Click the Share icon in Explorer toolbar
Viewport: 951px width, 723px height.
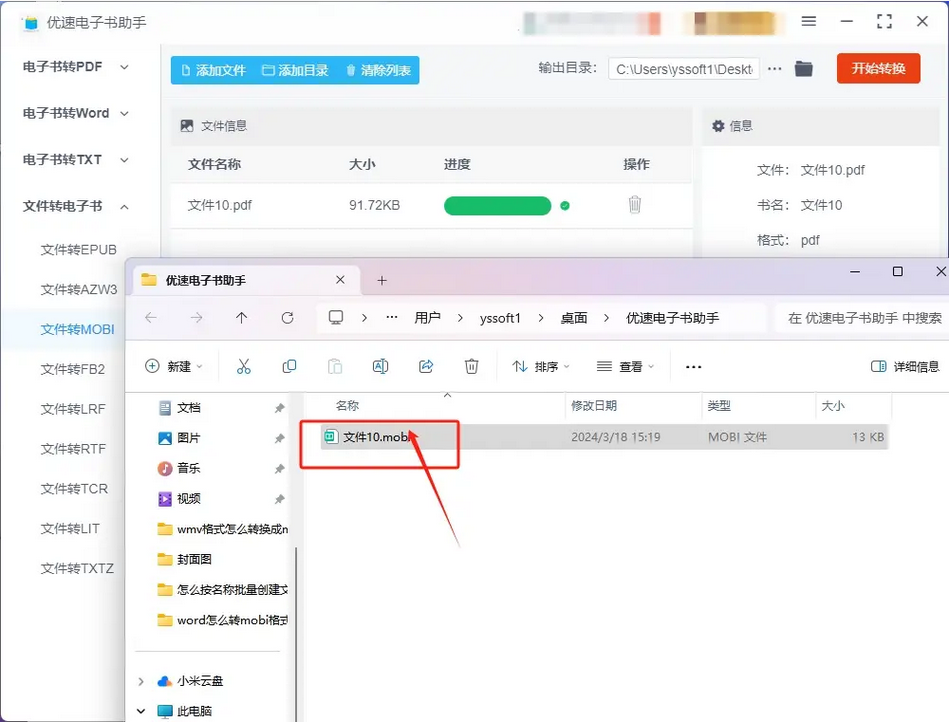426,366
